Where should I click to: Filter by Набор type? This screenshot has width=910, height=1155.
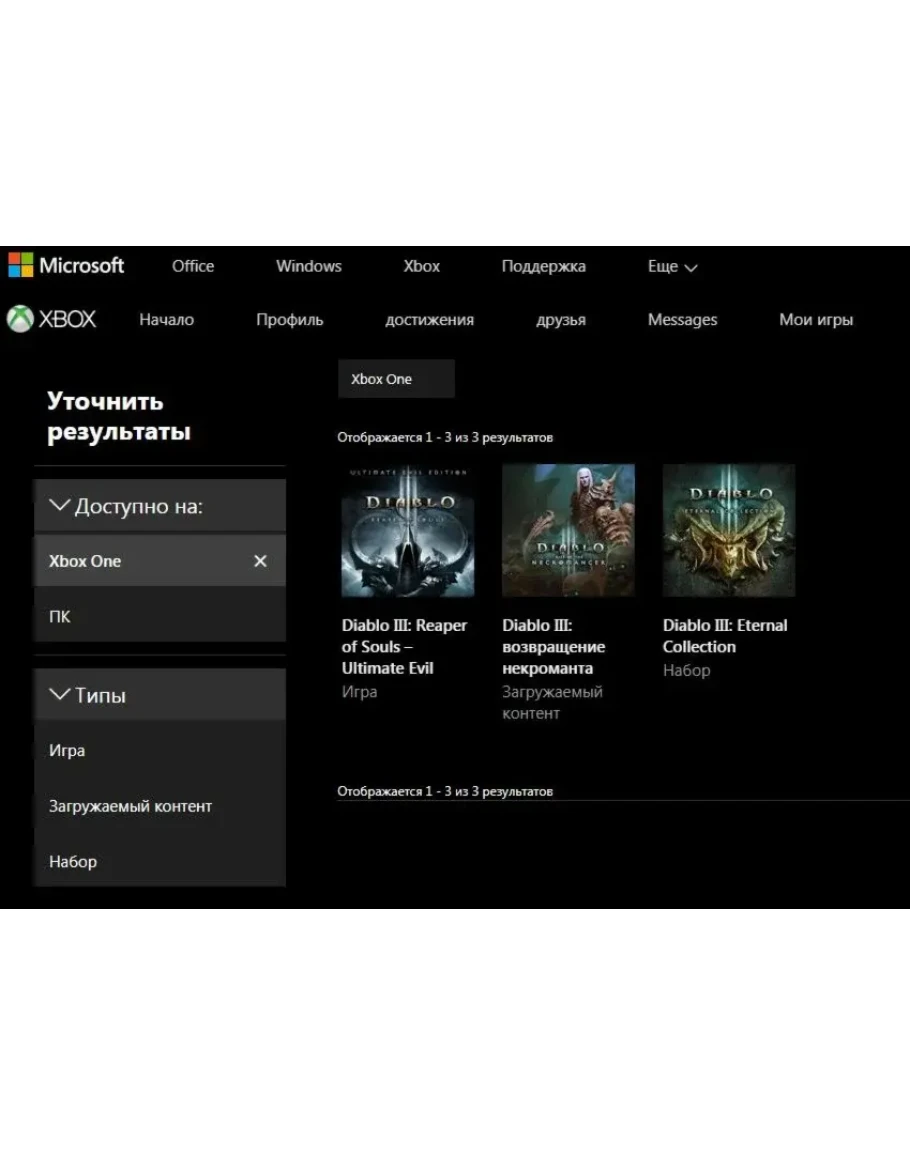[73, 861]
